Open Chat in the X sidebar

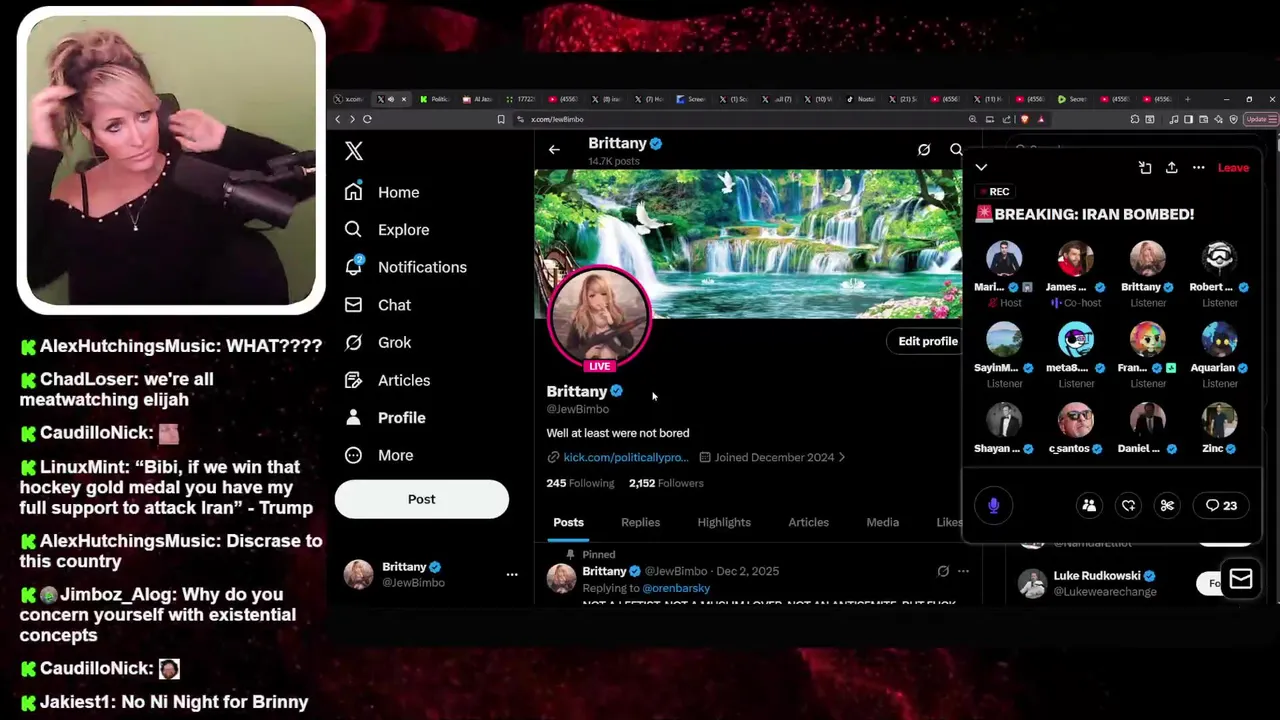(378, 305)
